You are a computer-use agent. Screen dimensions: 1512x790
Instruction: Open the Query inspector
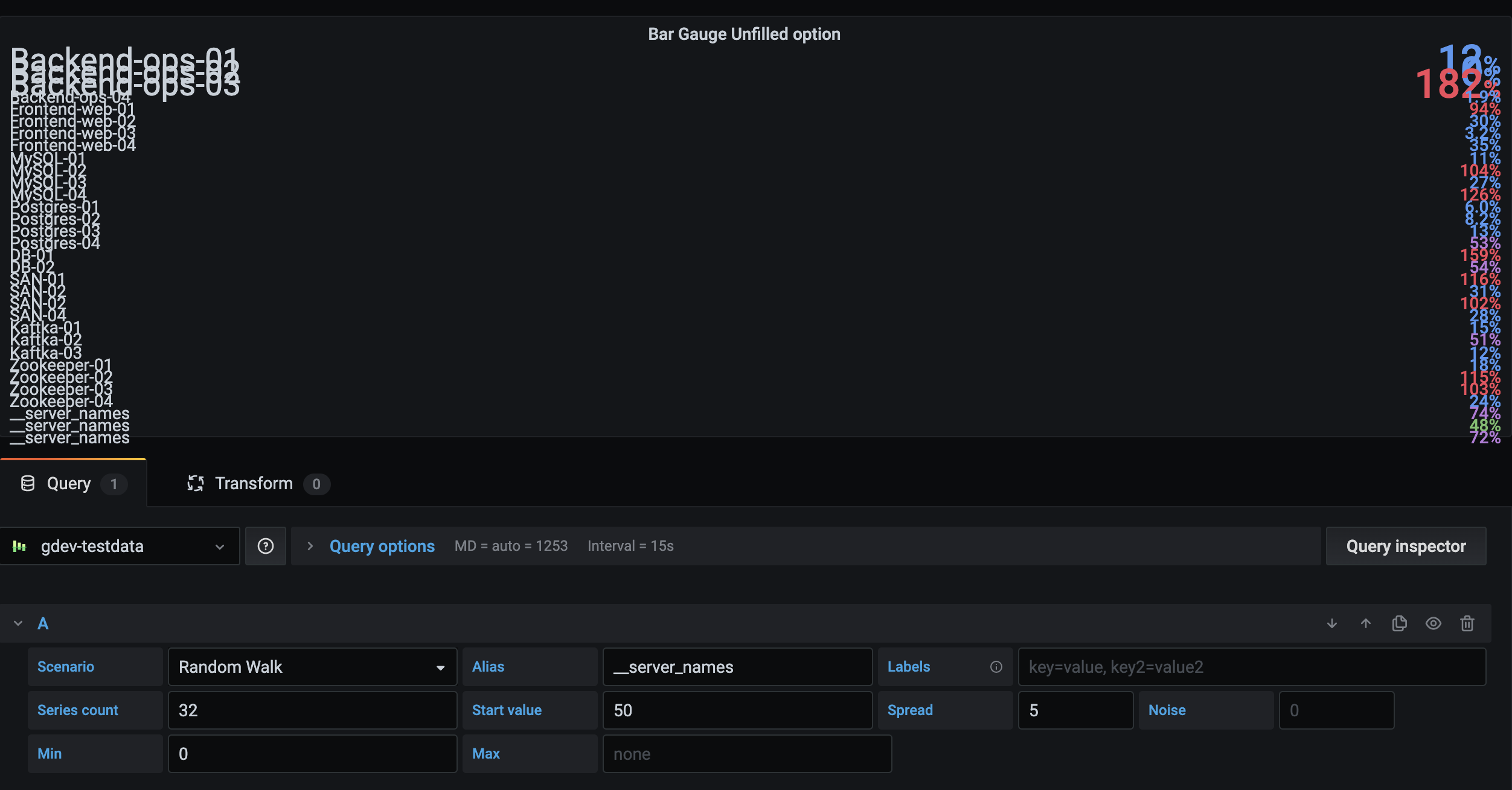click(1406, 546)
